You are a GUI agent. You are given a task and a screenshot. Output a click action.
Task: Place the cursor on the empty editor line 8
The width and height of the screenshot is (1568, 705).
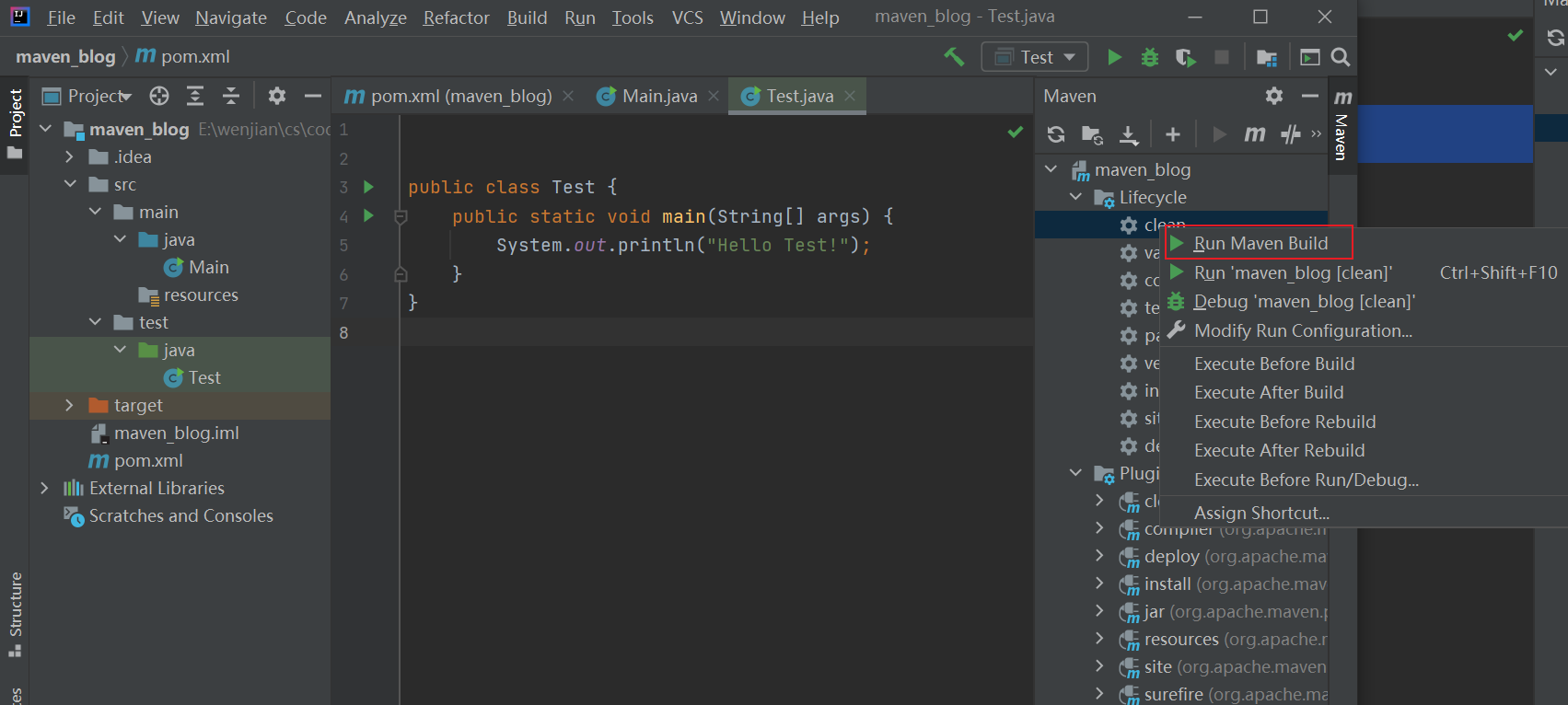716,332
